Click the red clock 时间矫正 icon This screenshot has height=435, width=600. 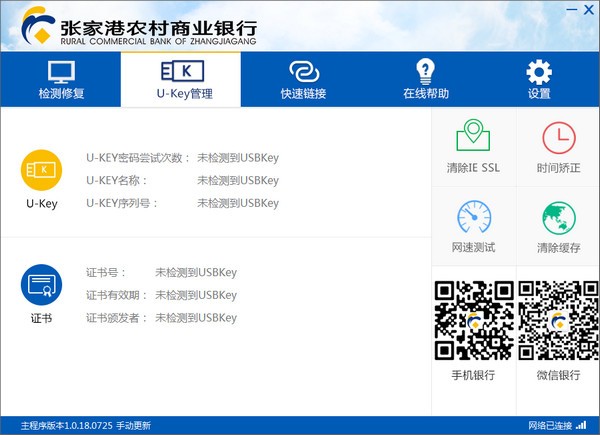click(x=559, y=138)
